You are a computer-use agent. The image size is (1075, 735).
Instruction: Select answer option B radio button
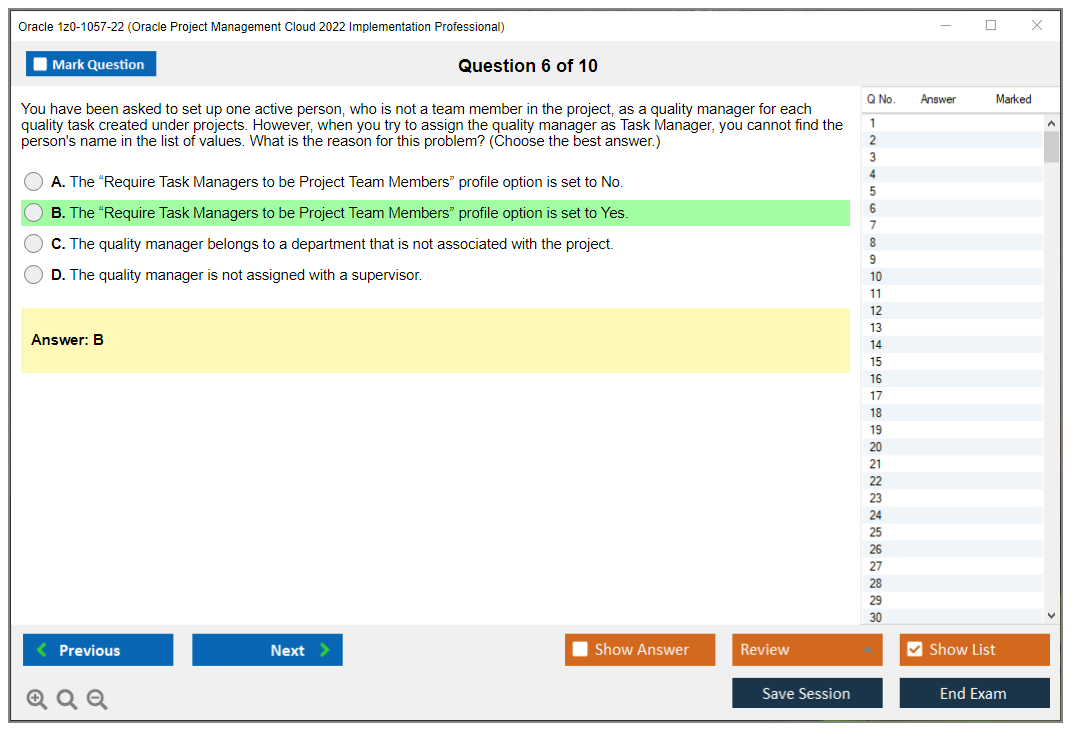tap(33, 212)
